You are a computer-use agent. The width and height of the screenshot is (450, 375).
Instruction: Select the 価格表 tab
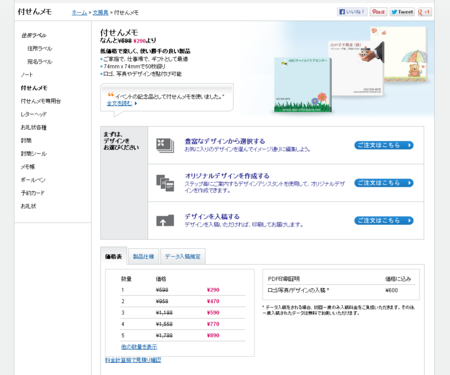tap(113, 256)
